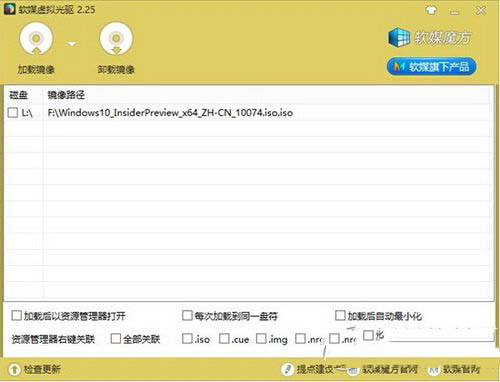Click the 卸载镜像 text label
500x382 pixels.
(116, 69)
